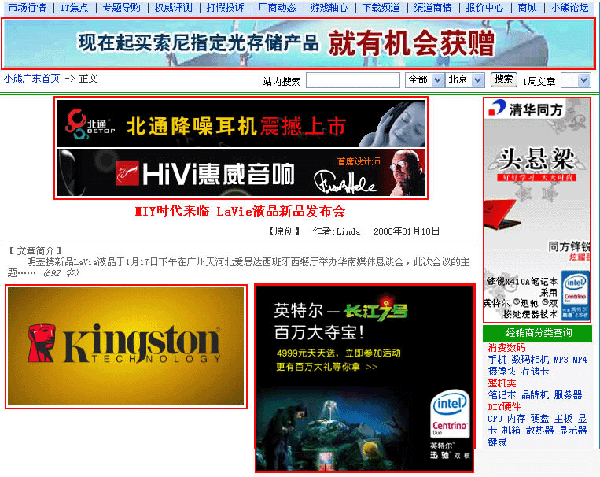The width and height of the screenshot is (600, 477).
Task: Open the 主板 category link
Action: [x=563, y=418]
